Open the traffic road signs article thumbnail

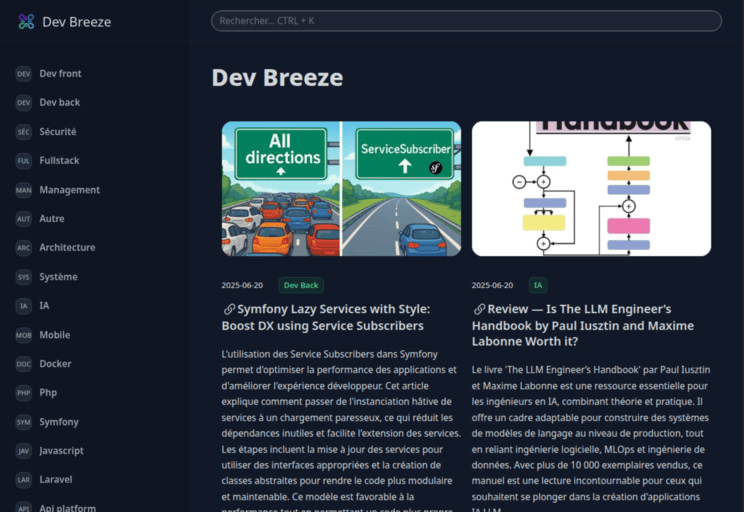tap(341, 189)
